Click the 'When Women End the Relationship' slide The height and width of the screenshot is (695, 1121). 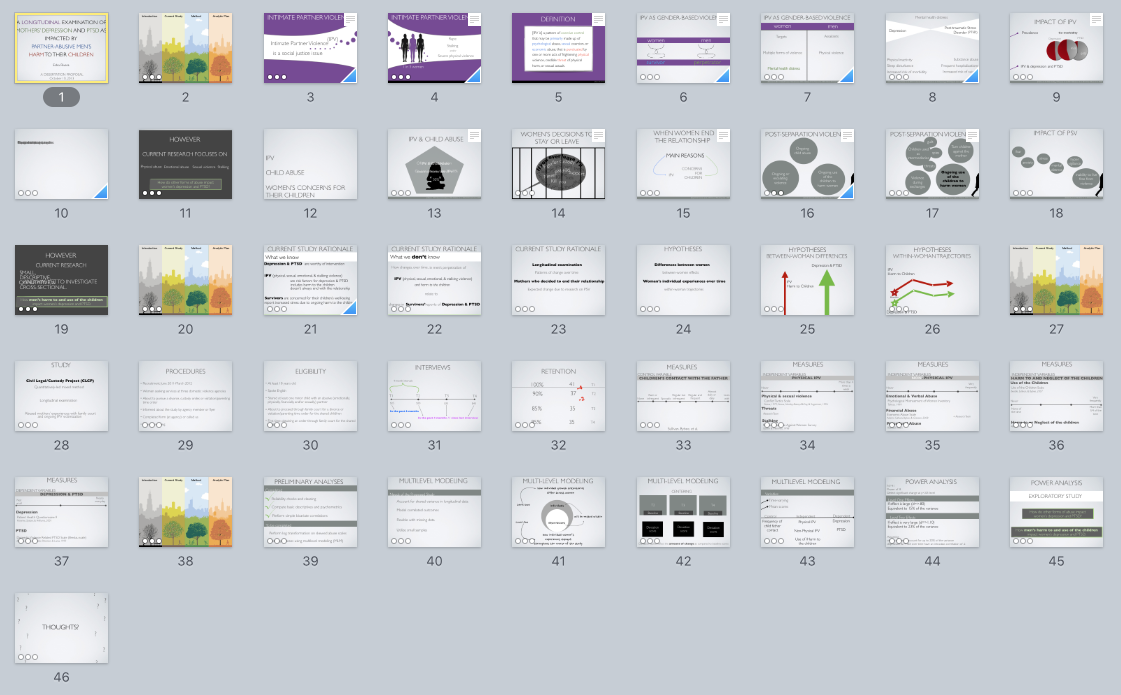click(x=683, y=162)
